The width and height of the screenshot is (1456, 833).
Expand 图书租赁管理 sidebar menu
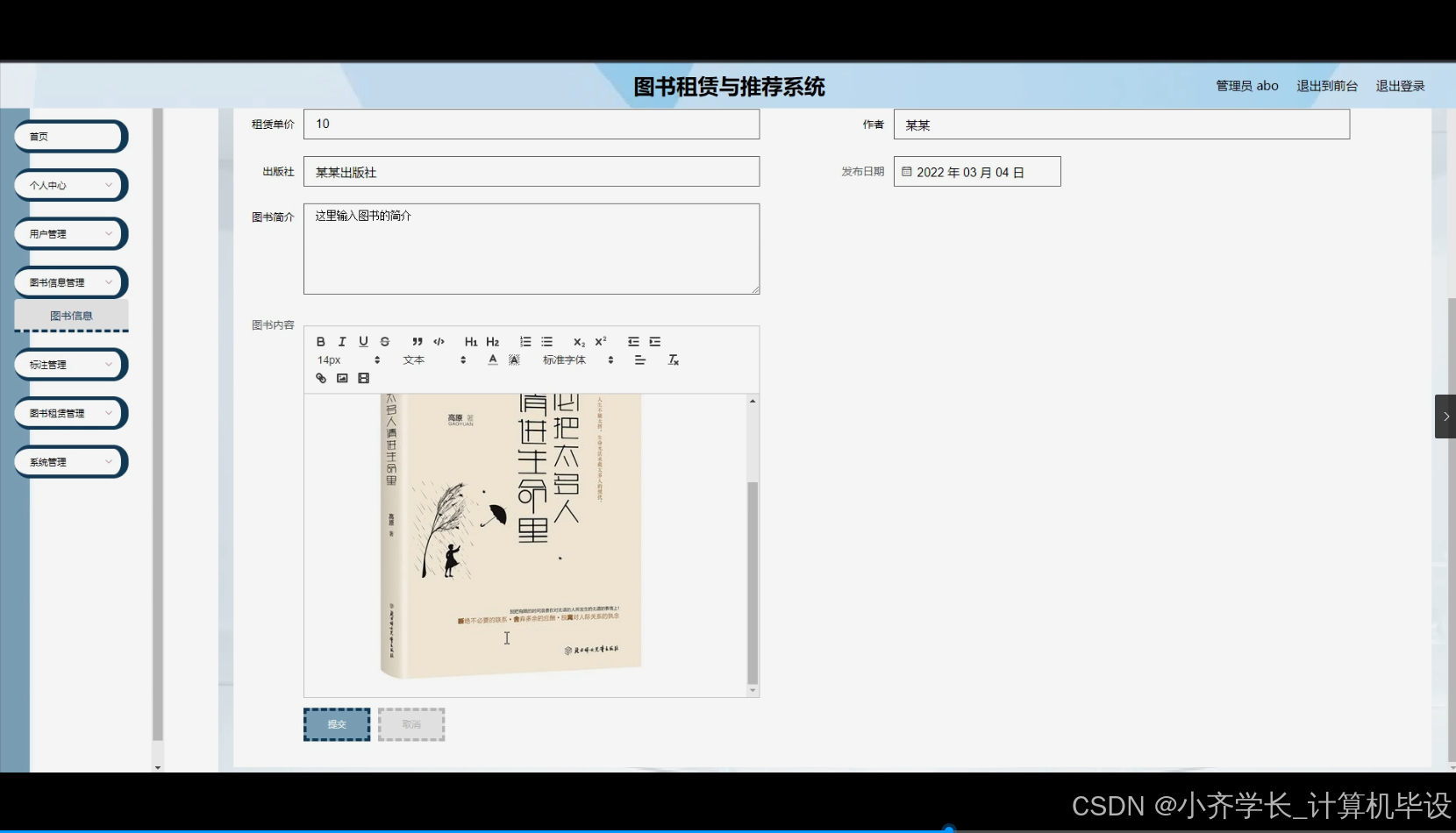[71, 413]
